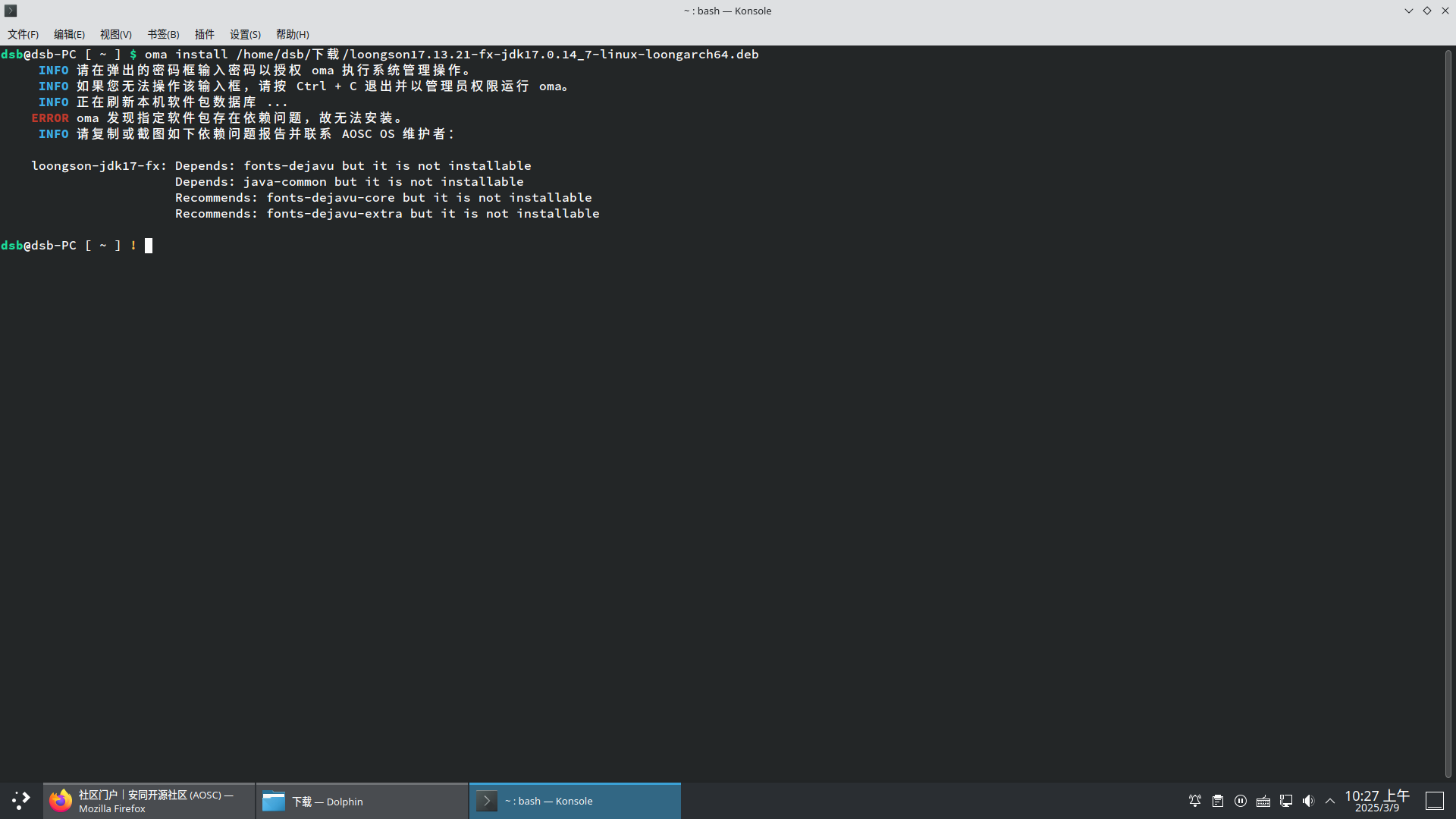
Task: Open the network connection tray icon
Action: [1286, 801]
